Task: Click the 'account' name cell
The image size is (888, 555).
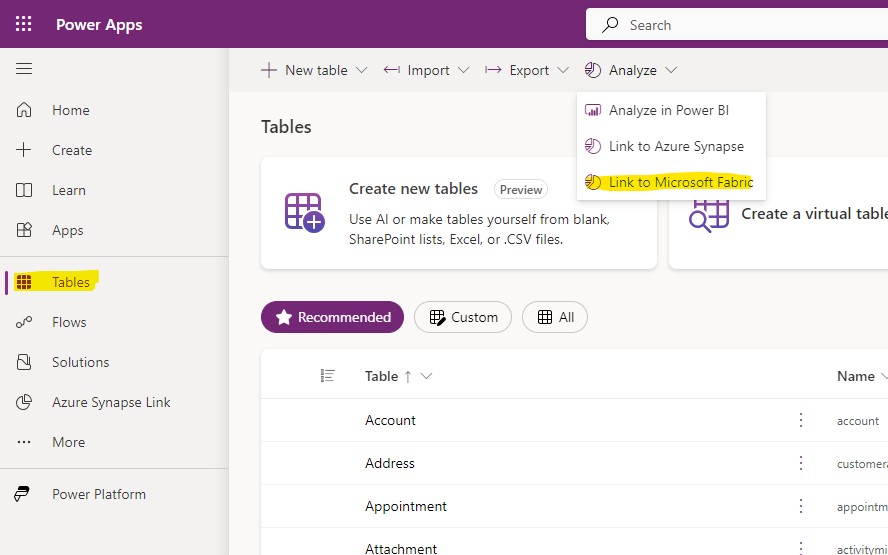Action: [858, 421]
